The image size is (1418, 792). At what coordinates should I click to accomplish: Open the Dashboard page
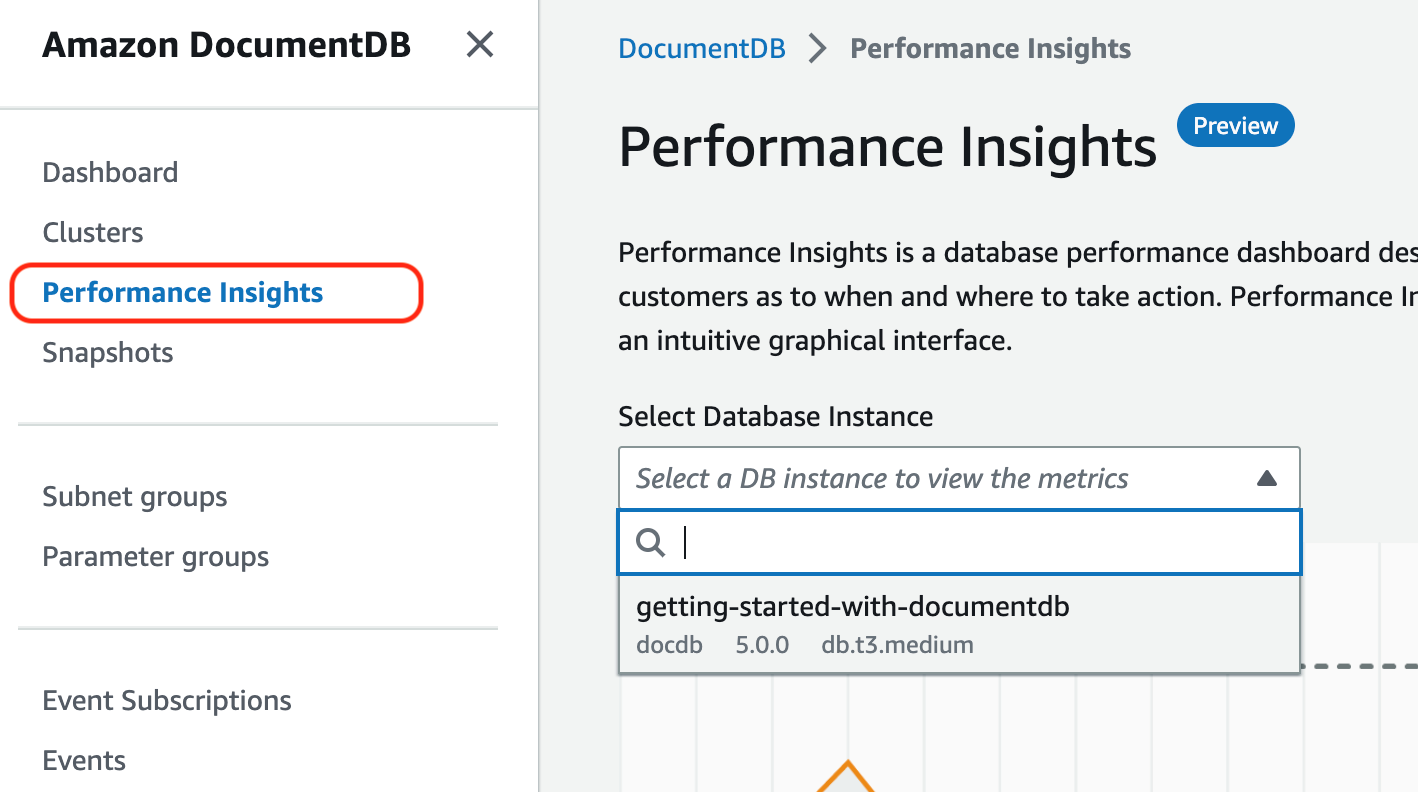tap(110, 172)
